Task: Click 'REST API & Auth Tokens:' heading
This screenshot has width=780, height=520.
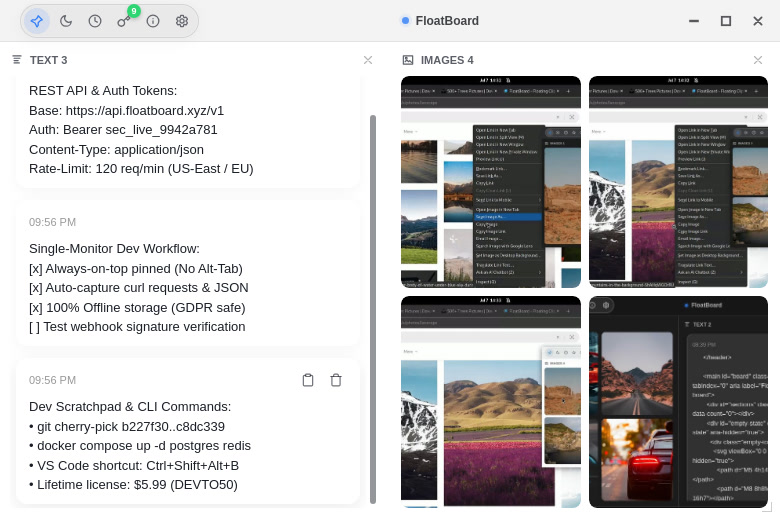Action: point(103,91)
